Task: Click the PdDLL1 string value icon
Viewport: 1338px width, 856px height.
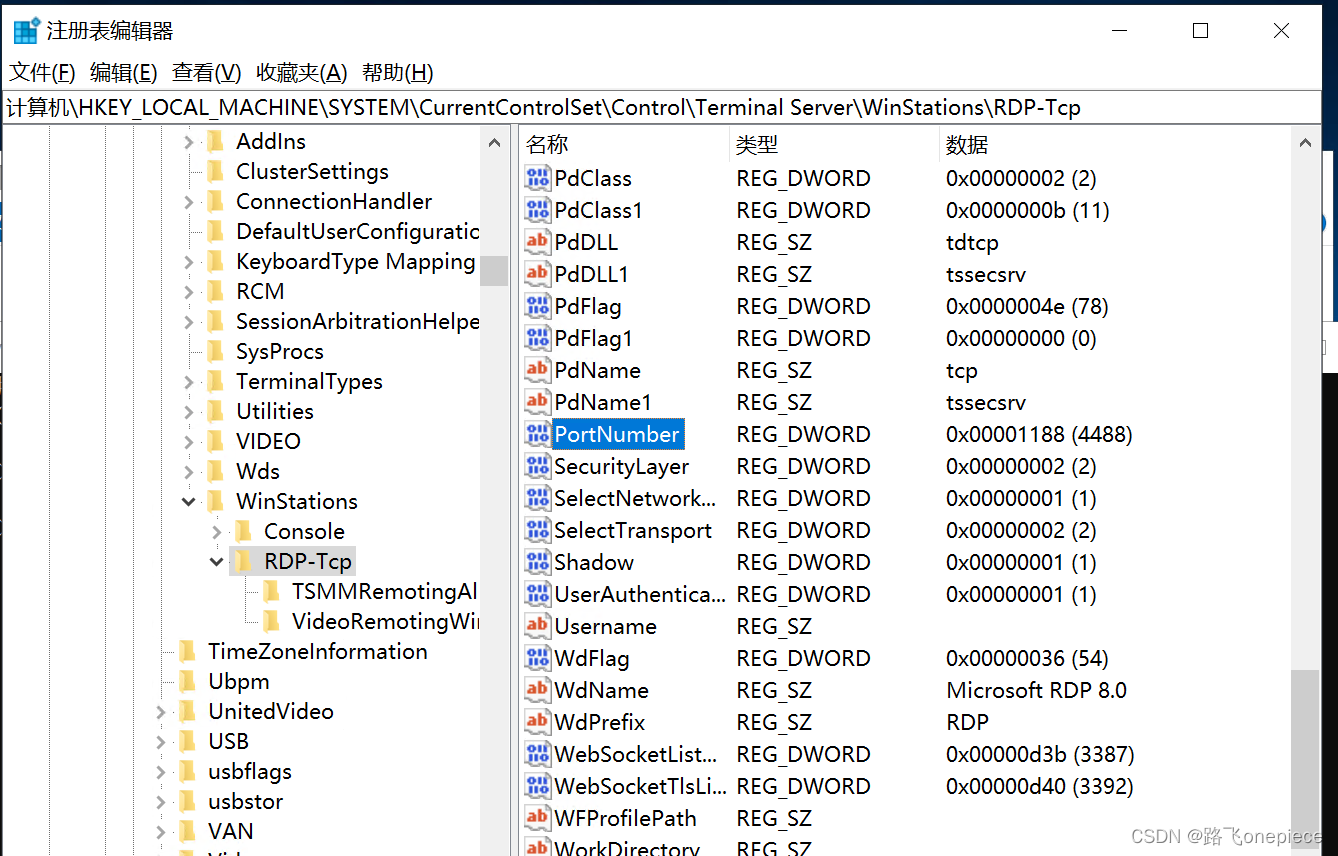Action: click(x=538, y=275)
